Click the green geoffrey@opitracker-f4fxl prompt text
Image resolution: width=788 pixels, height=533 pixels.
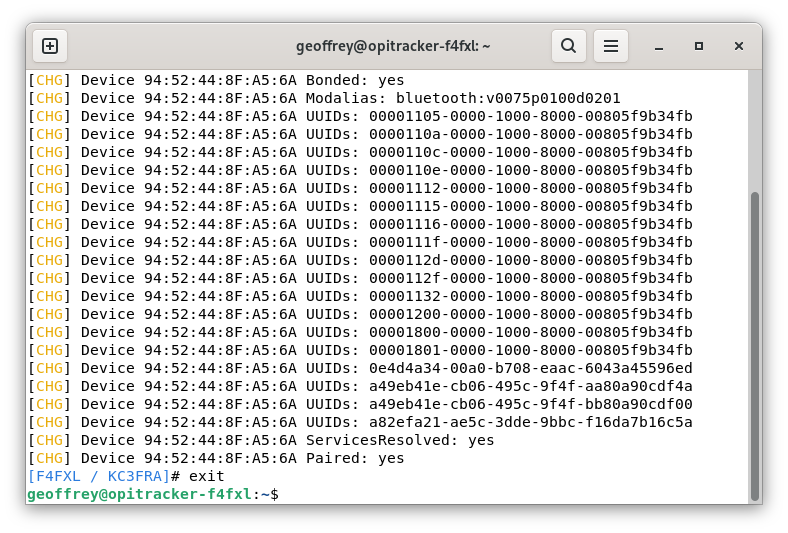[140, 494]
